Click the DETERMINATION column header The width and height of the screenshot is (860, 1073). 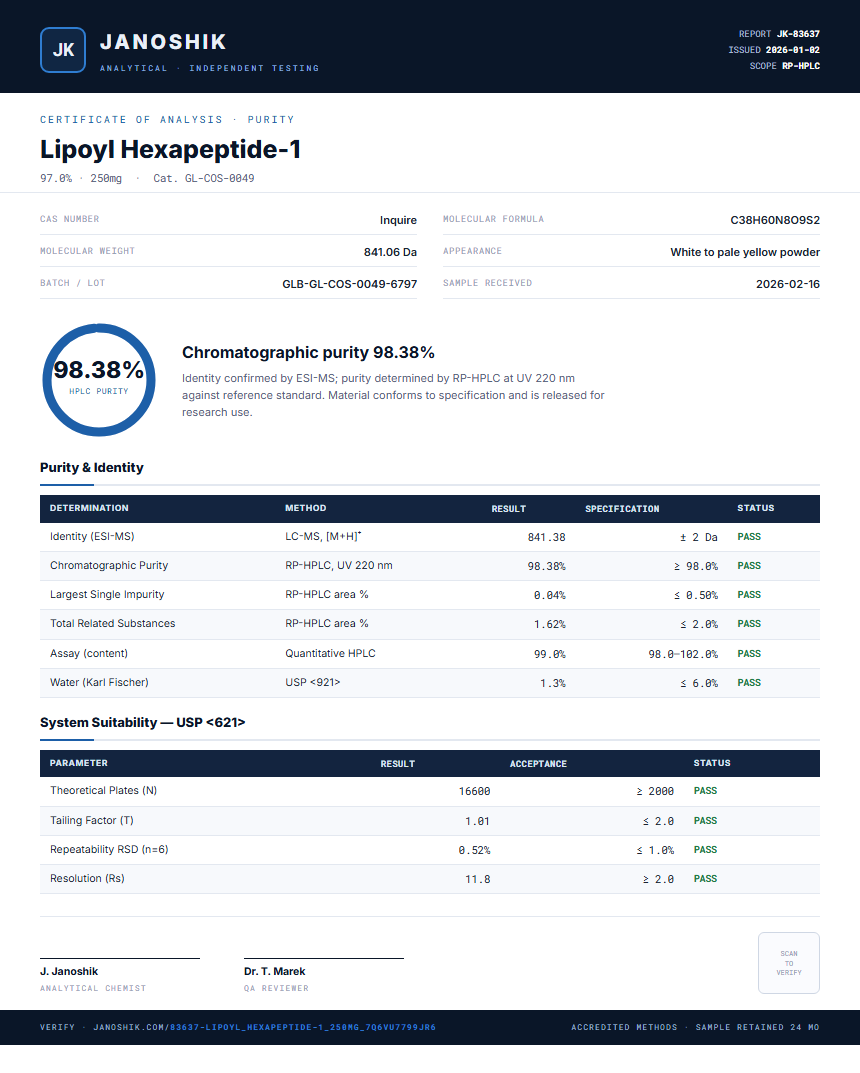pyautogui.click(x=89, y=508)
